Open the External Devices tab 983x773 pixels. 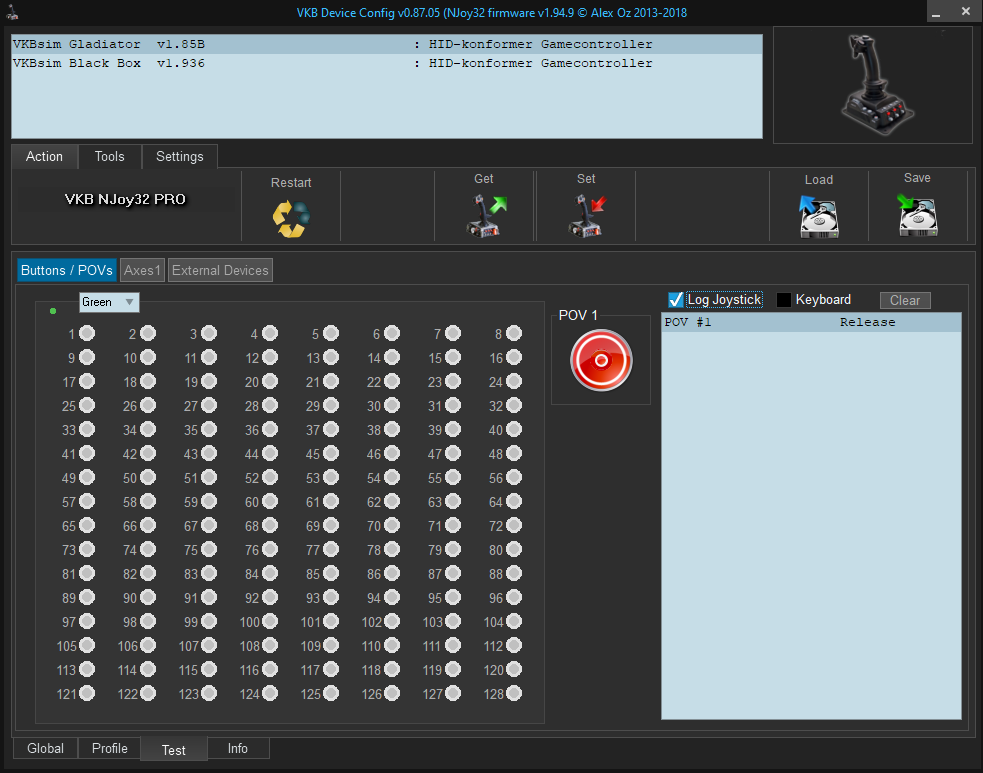click(220, 270)
